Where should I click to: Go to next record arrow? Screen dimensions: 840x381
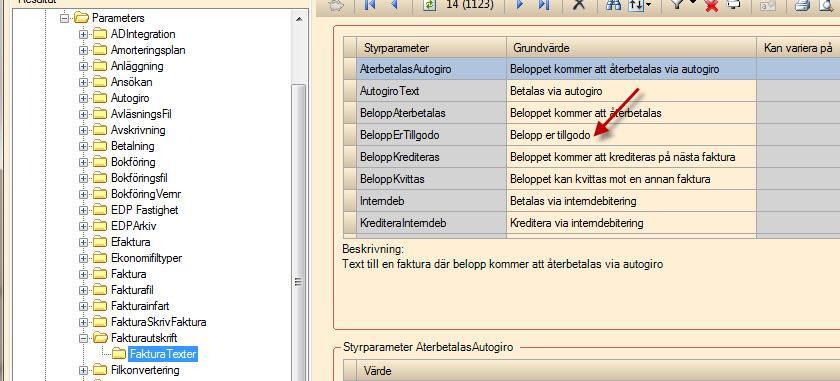[520, 5]
